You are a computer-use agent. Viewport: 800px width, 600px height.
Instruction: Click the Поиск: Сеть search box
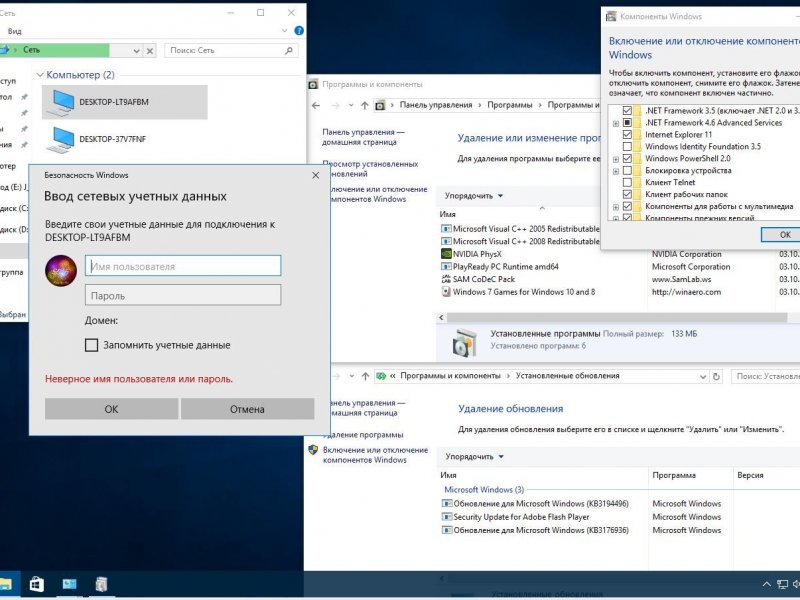coord(231,50)
